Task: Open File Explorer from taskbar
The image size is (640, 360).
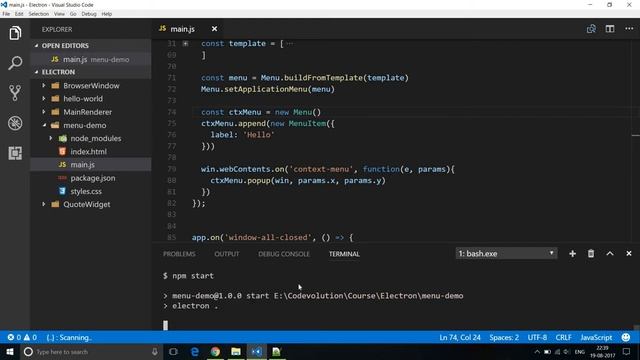Action: tap(236, 352)
